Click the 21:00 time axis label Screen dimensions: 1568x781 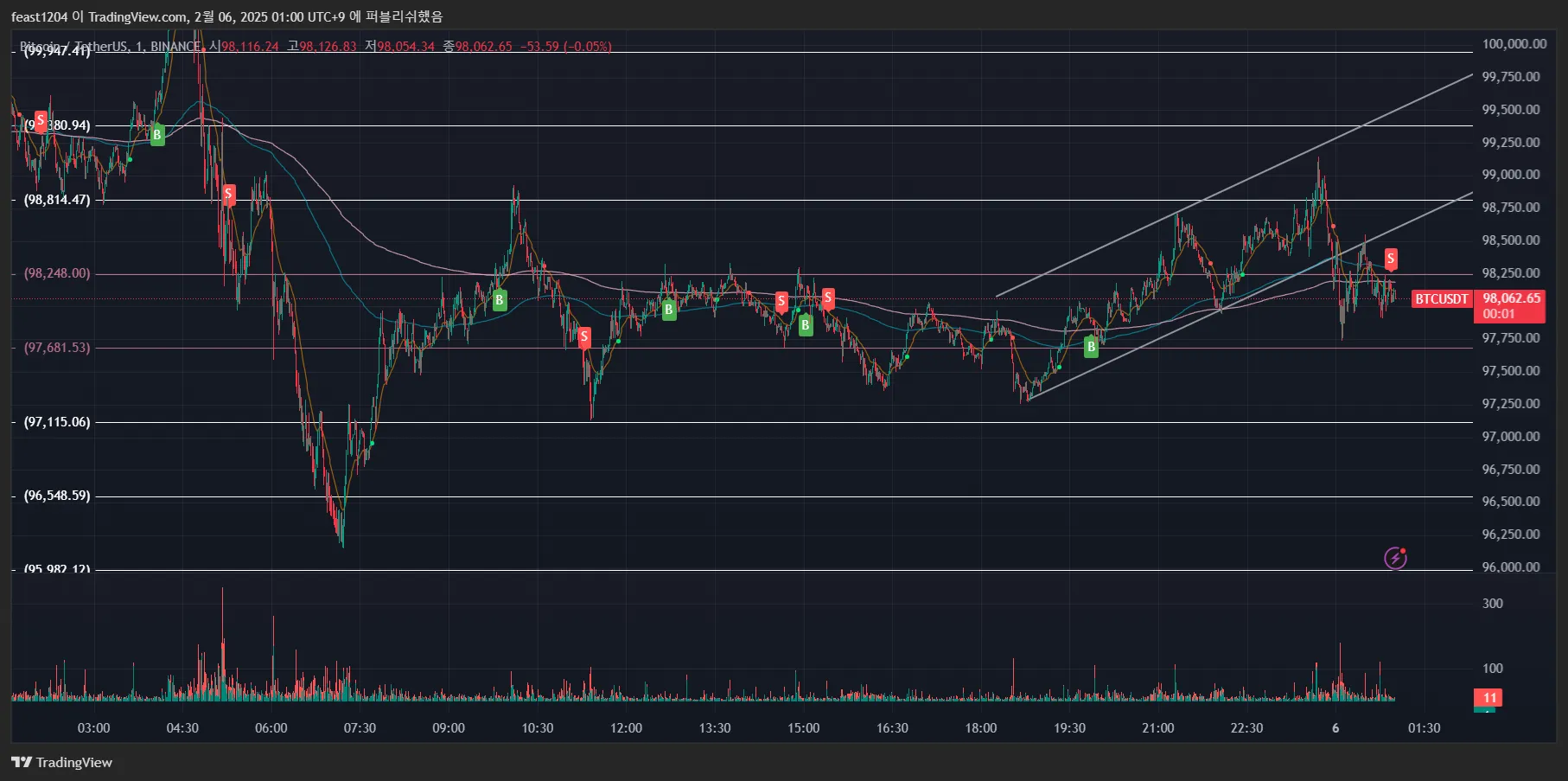point(1157,727)
